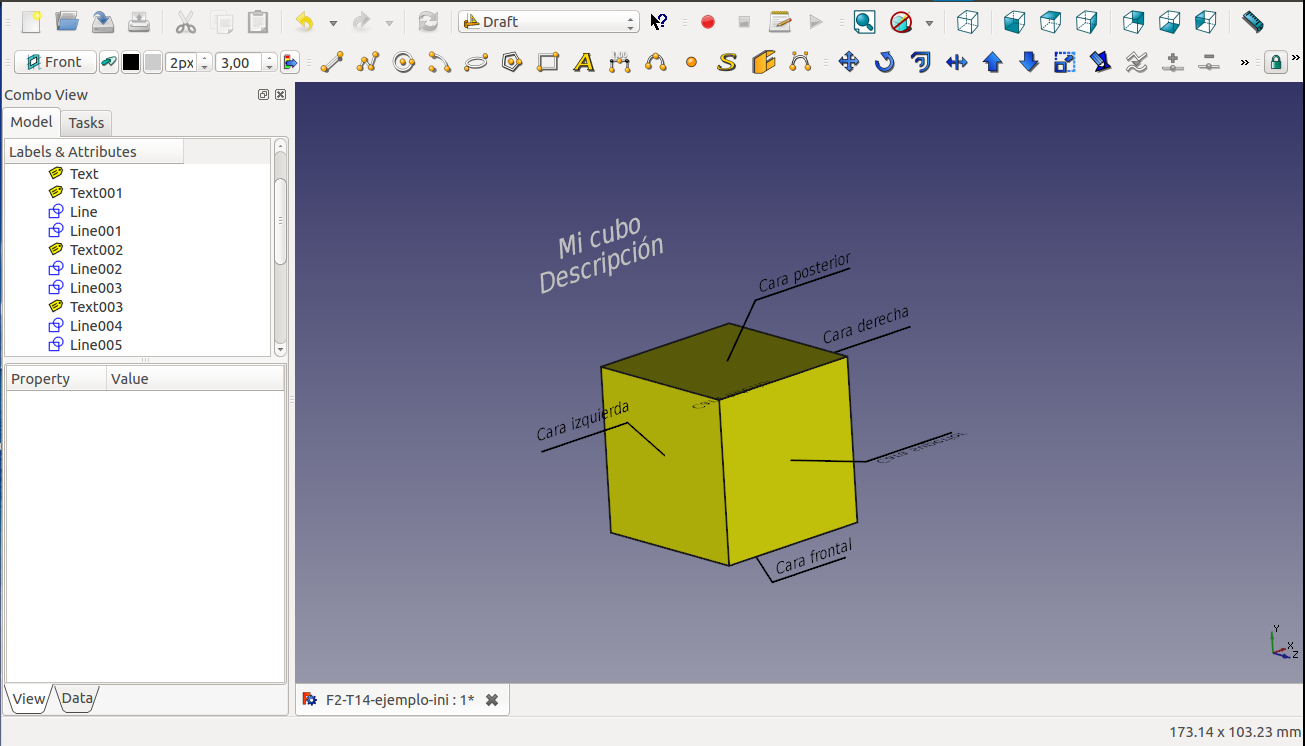1305x746 pixels.
Task: Toggle the Draft snap lock button
Action: coord(1275,63)
